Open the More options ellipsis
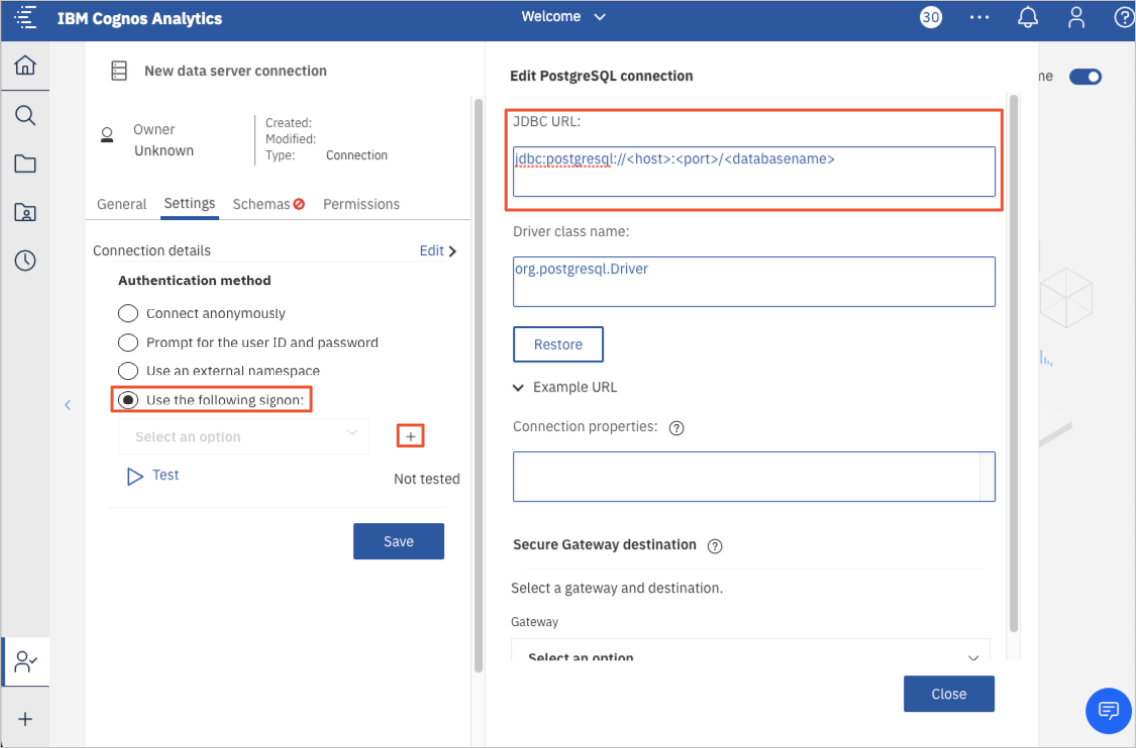The image size is (1136, 748). tap(980, 17)
